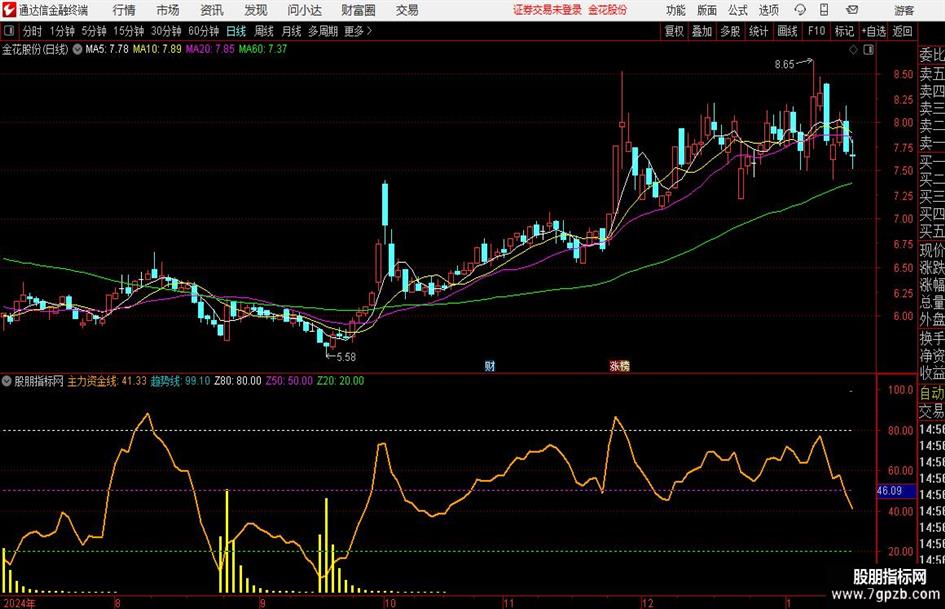This screenshot has width=945, height=609.
Task: Expand the 更多 period options
Action: click(359, 31)
